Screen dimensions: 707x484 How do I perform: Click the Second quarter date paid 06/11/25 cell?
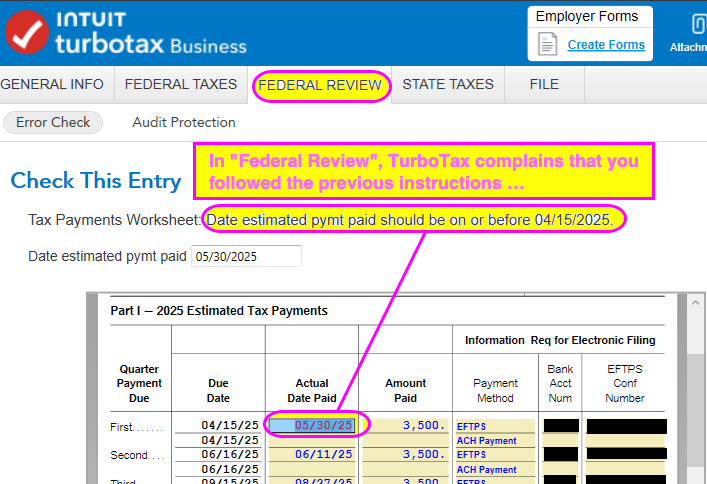(312, 454)
